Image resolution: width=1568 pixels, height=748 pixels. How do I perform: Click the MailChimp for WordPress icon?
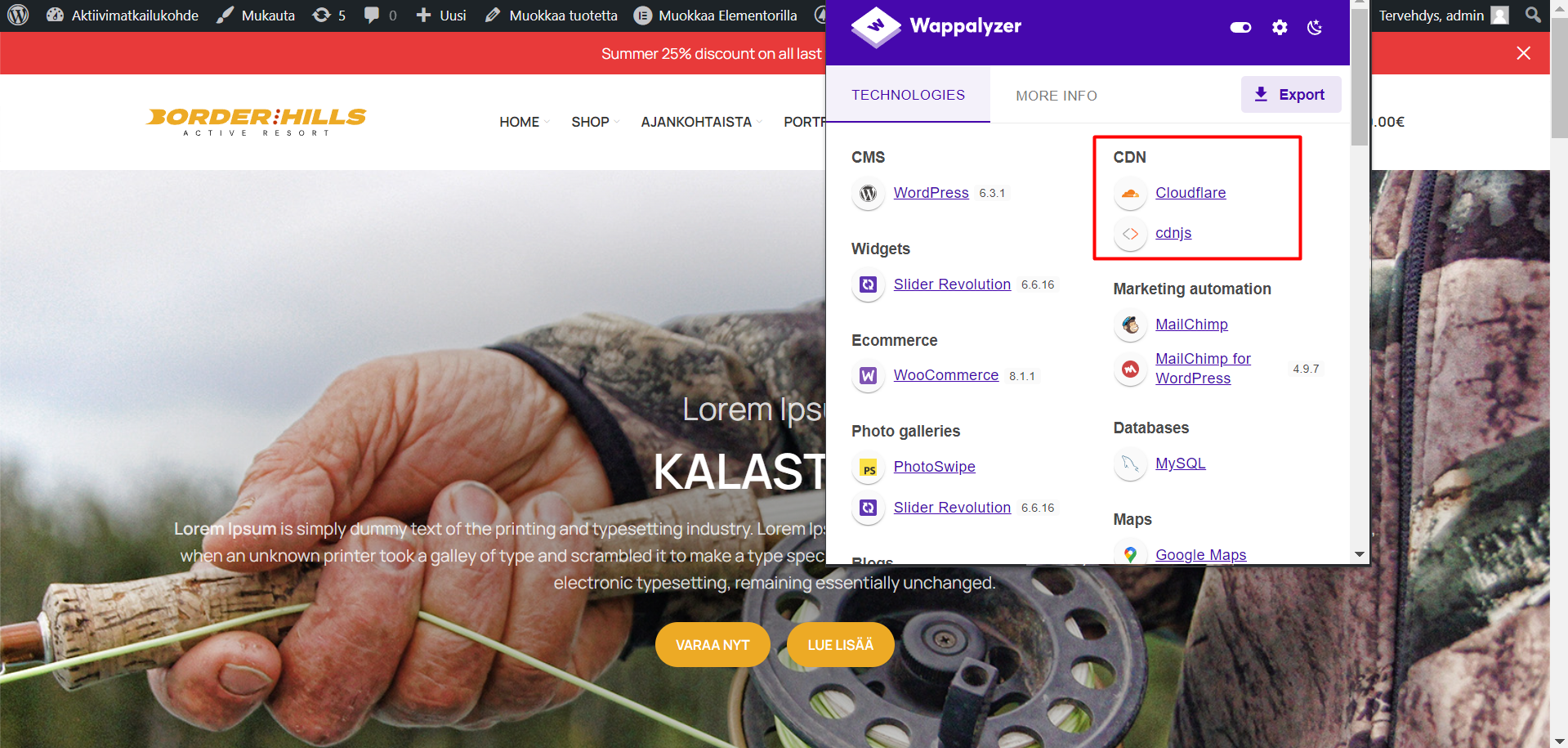(x=1130, y=370)
